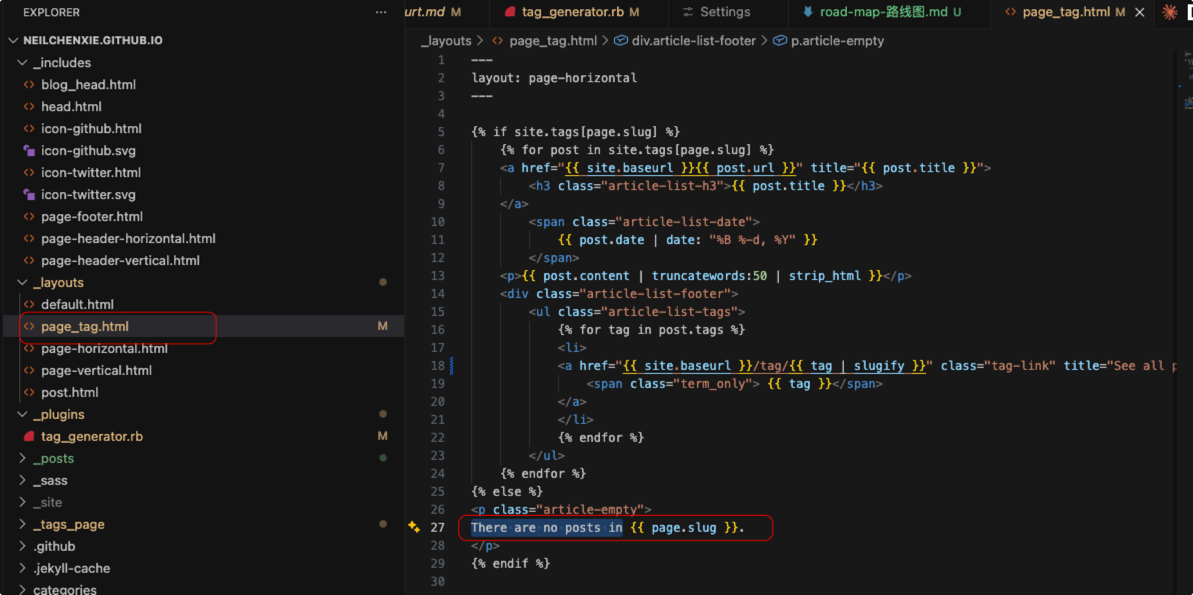Click the orange starburst icon in the tab bar
1193x595 pixels.
1169,12
